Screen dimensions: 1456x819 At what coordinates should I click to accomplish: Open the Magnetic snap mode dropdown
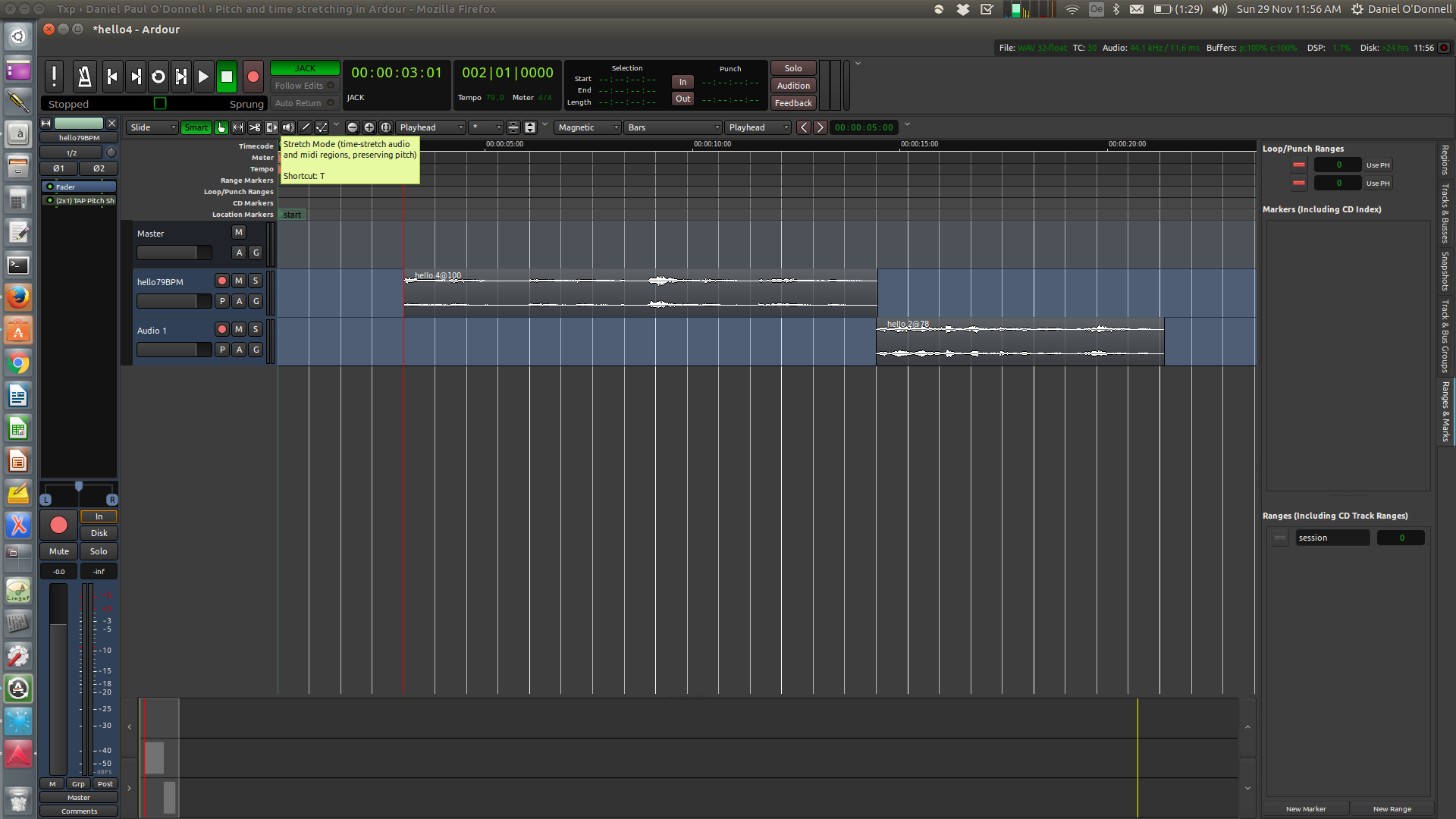pyautogui.click(x=588, y=127)
